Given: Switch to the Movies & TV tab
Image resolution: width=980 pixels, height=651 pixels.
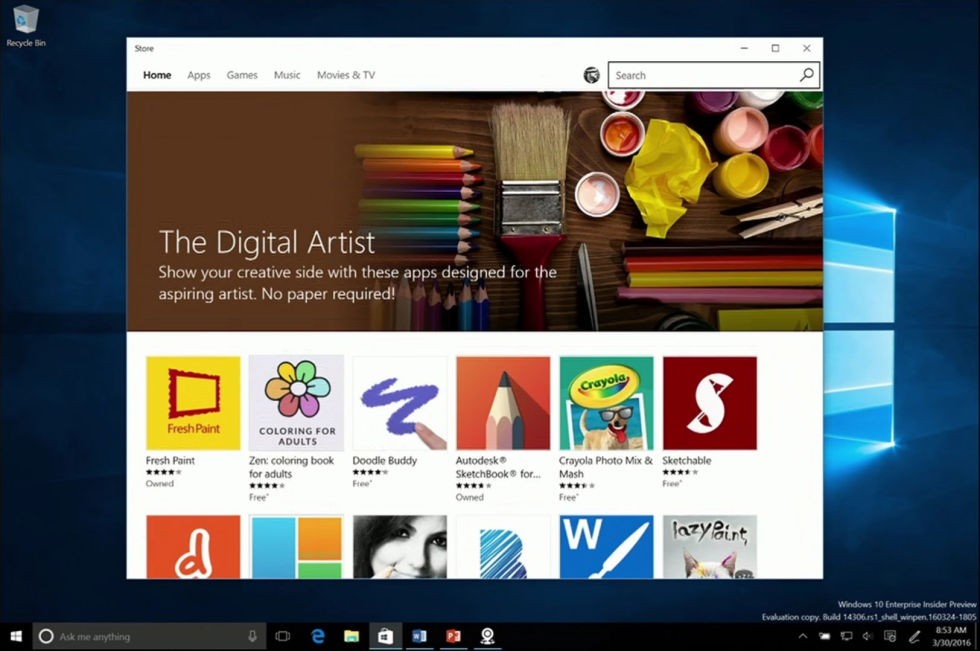Looking at the screenshot, I should [346, 75].
